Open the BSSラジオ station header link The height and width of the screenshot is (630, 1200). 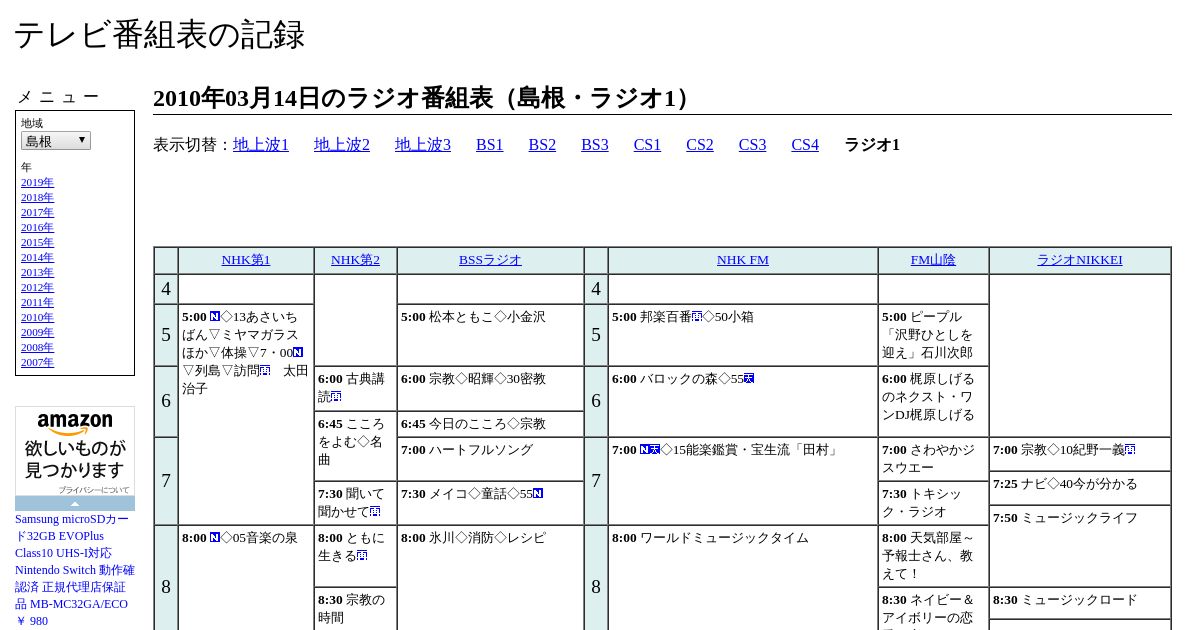point(490,260)
